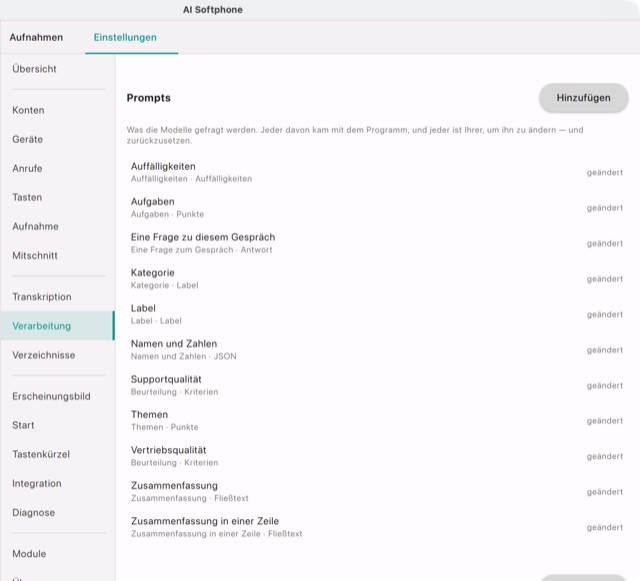Click 'geändert' status on Zusammenfassung row
This screenshot has width=640, height=581.
(x=605, y=492)
